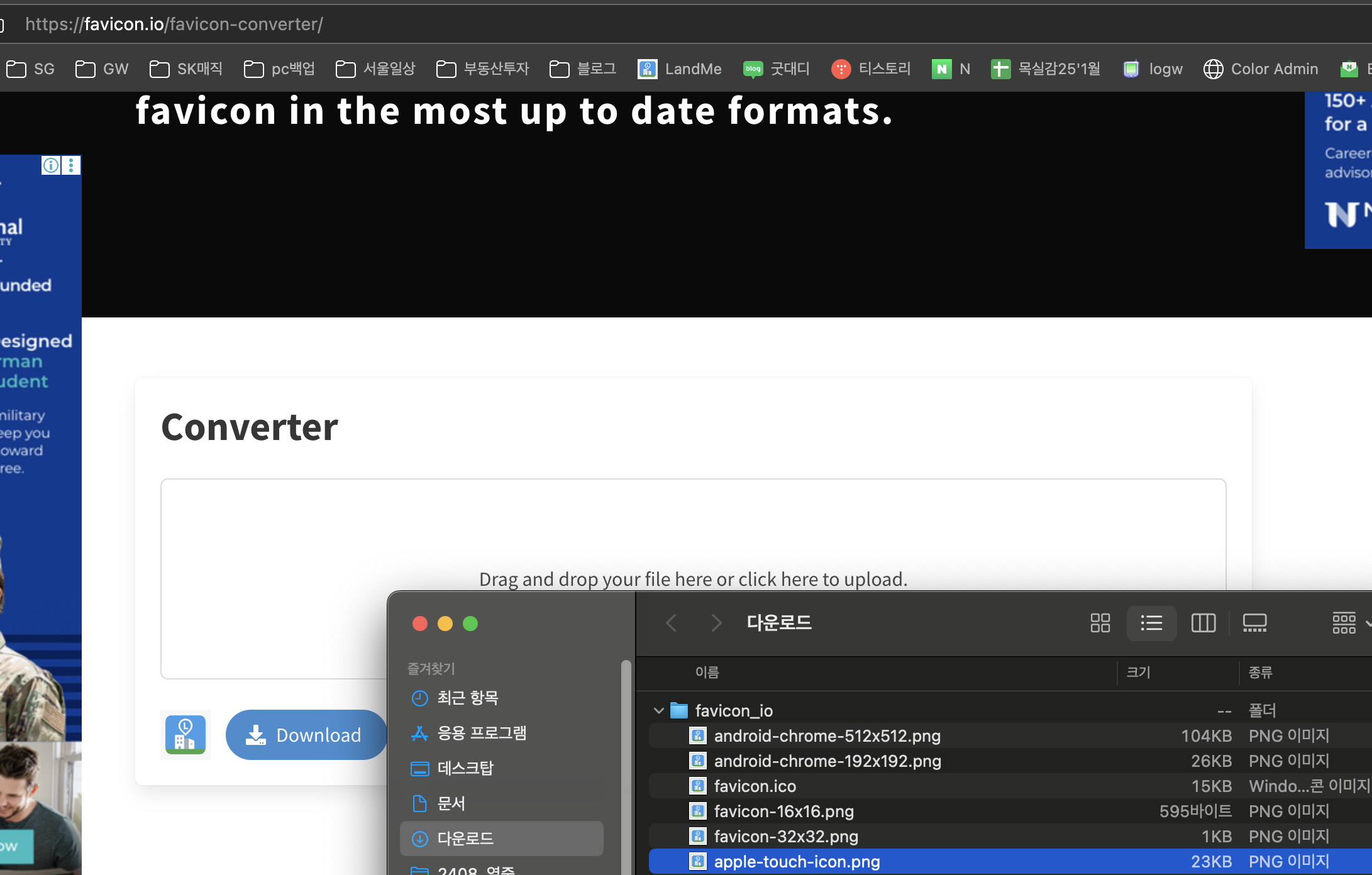The image size is (1372, 875).
Task: Switch Finder to list view
Action: [x=1151, y=623]
